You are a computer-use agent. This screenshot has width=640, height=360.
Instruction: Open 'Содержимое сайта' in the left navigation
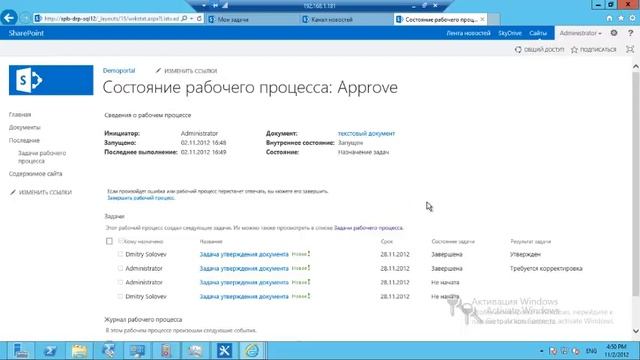pos(36,174)
